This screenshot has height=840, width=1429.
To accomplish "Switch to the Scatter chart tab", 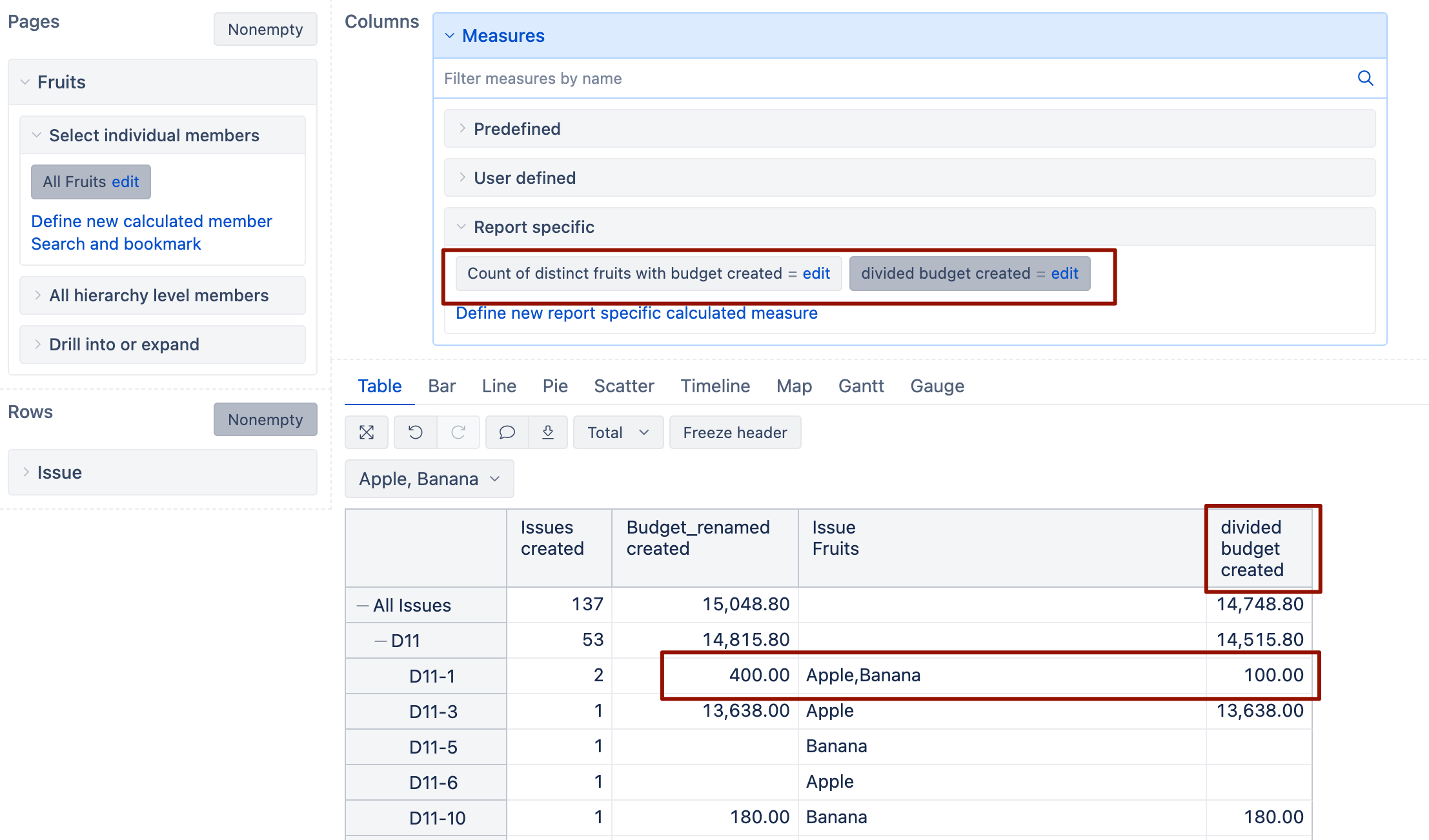I will coord(624,386).
